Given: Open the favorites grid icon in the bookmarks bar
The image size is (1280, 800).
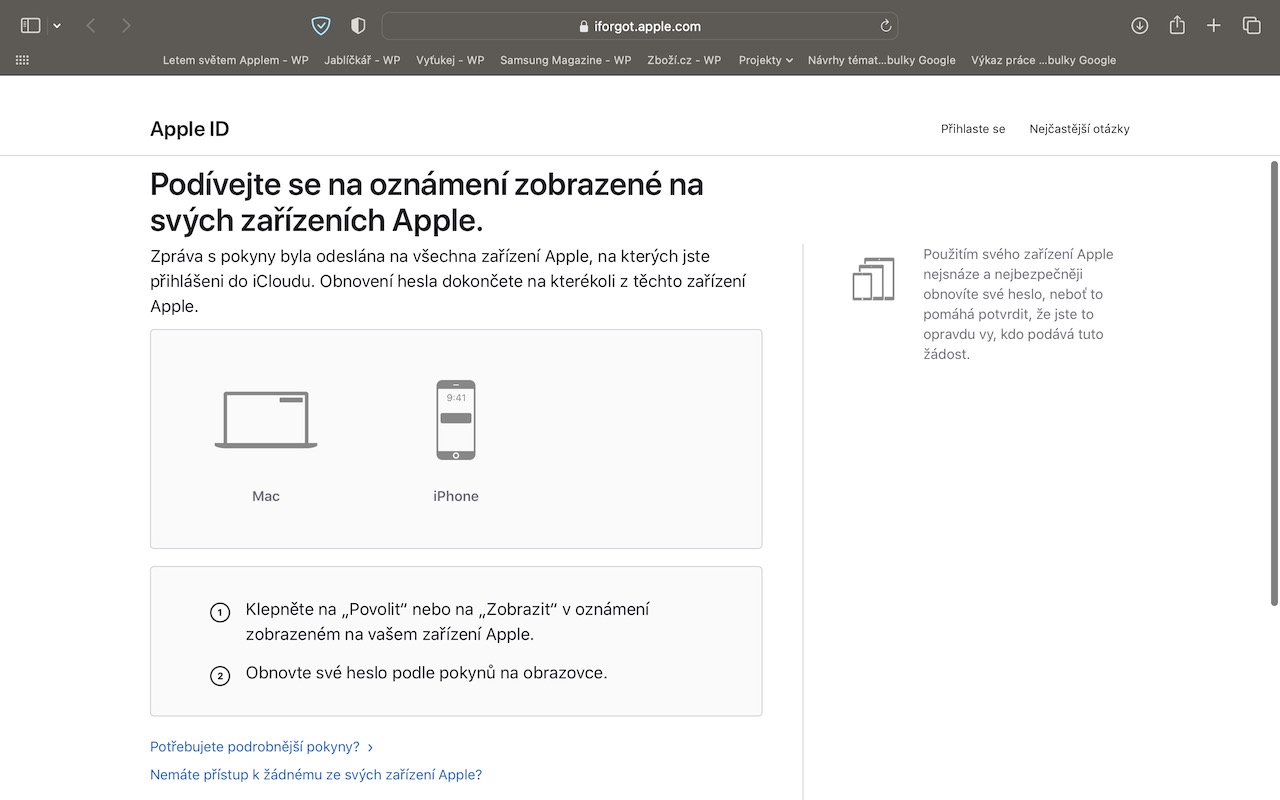Looking at the screenshot, I should click(22, 60).
